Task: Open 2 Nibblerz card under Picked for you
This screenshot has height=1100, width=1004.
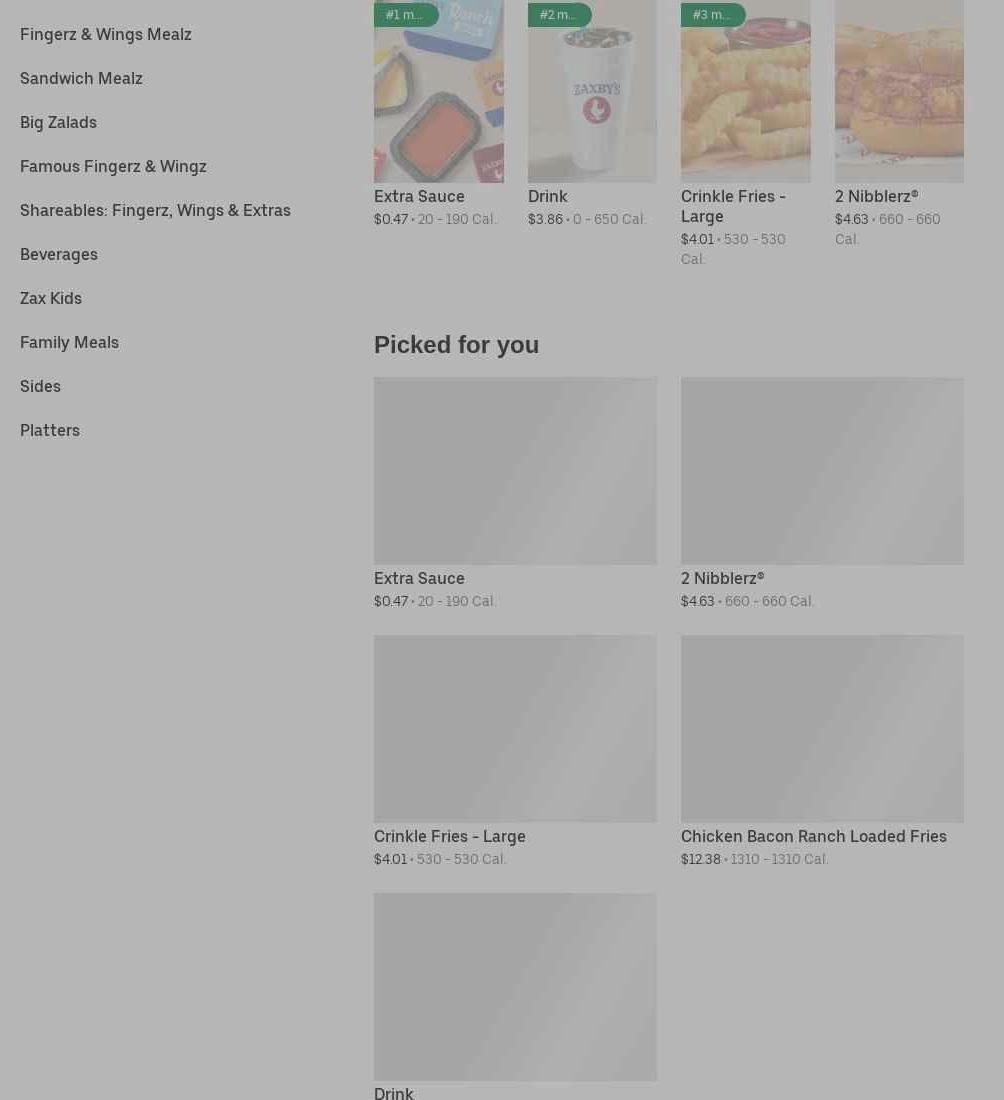Action: coord(822,471)
